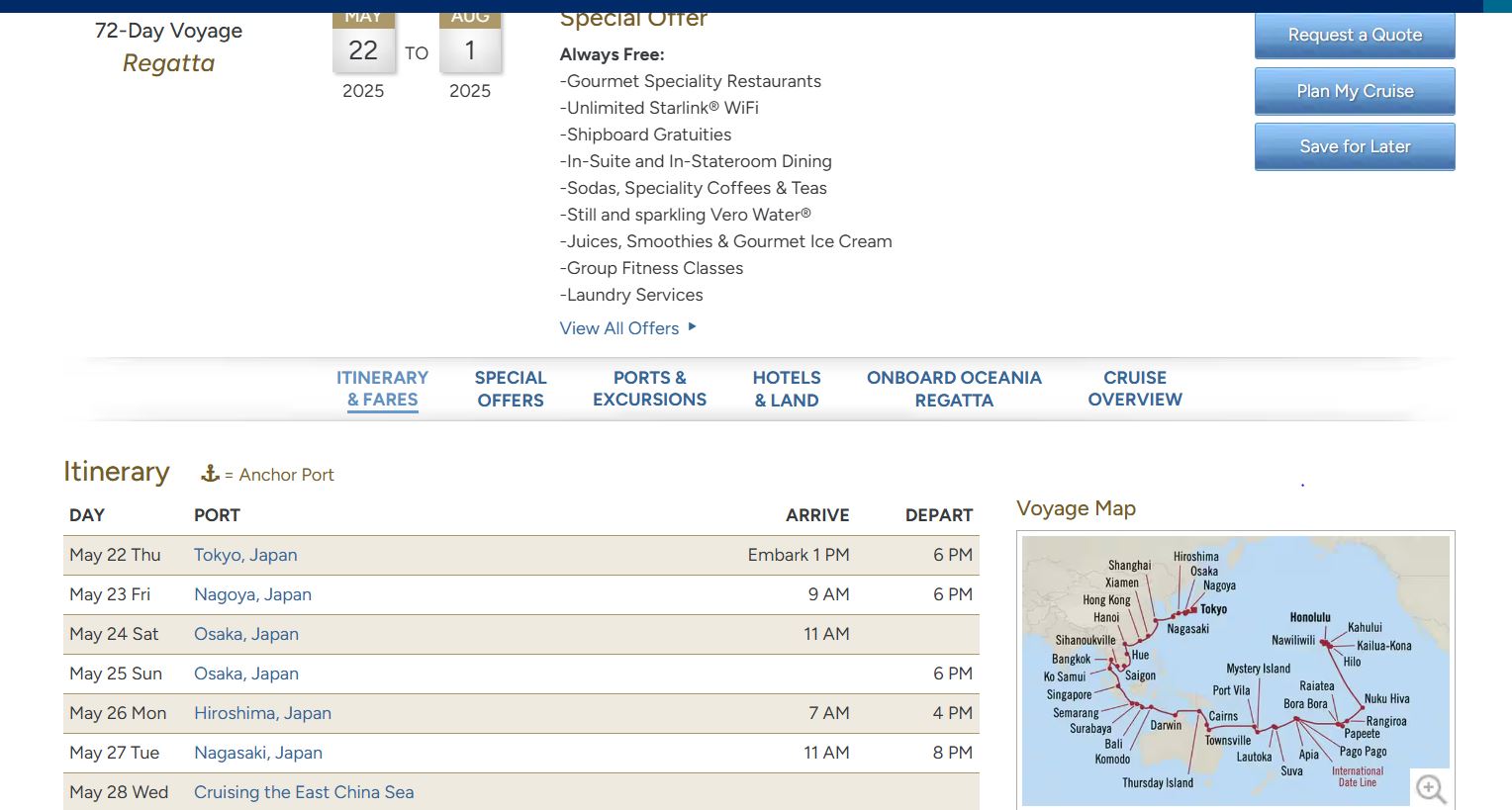Click the Aug 1 end date box

[x=470, y=43]
